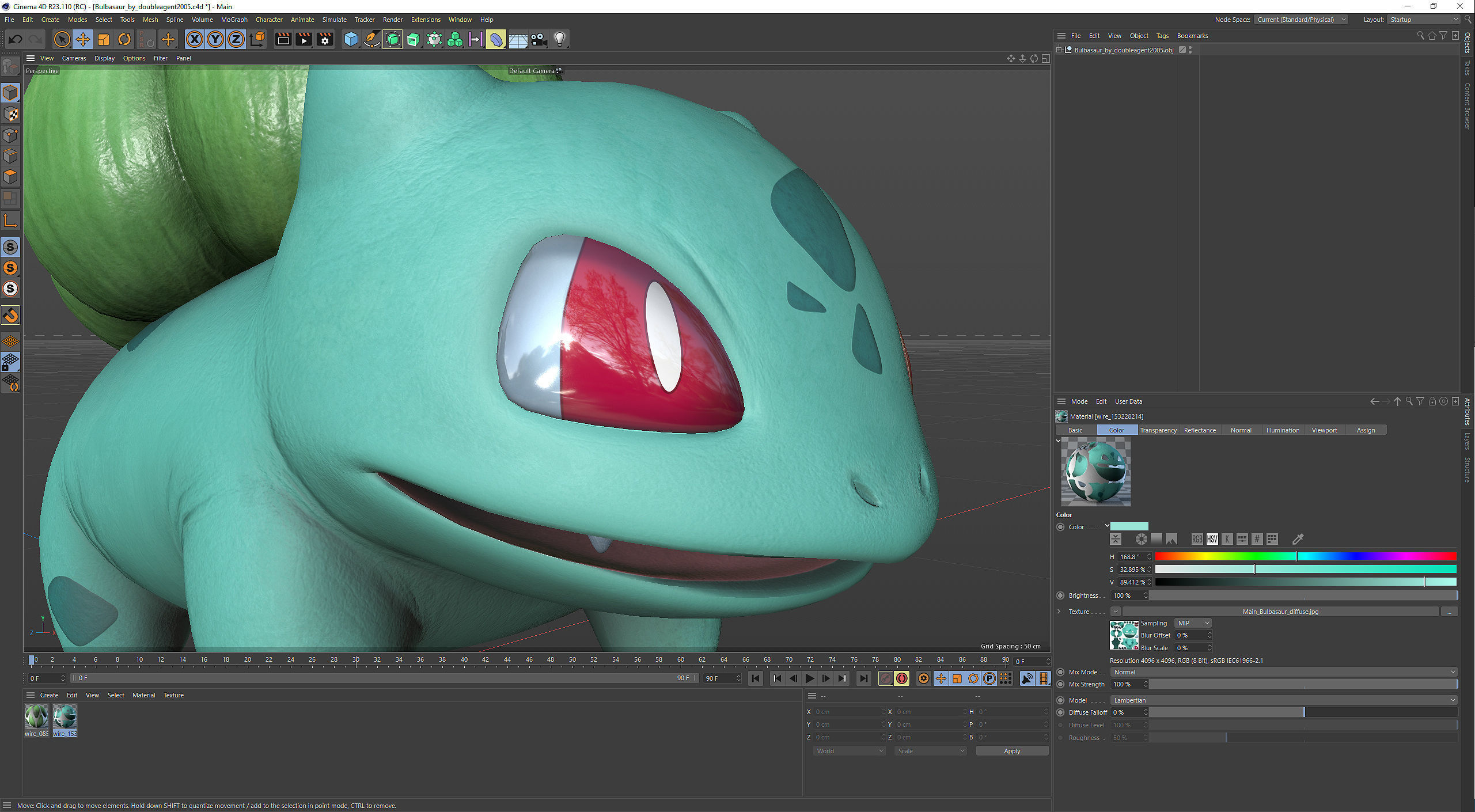Toggle the X axis lock
This screenshot has width=1475, height=812.
click(195, 39)
